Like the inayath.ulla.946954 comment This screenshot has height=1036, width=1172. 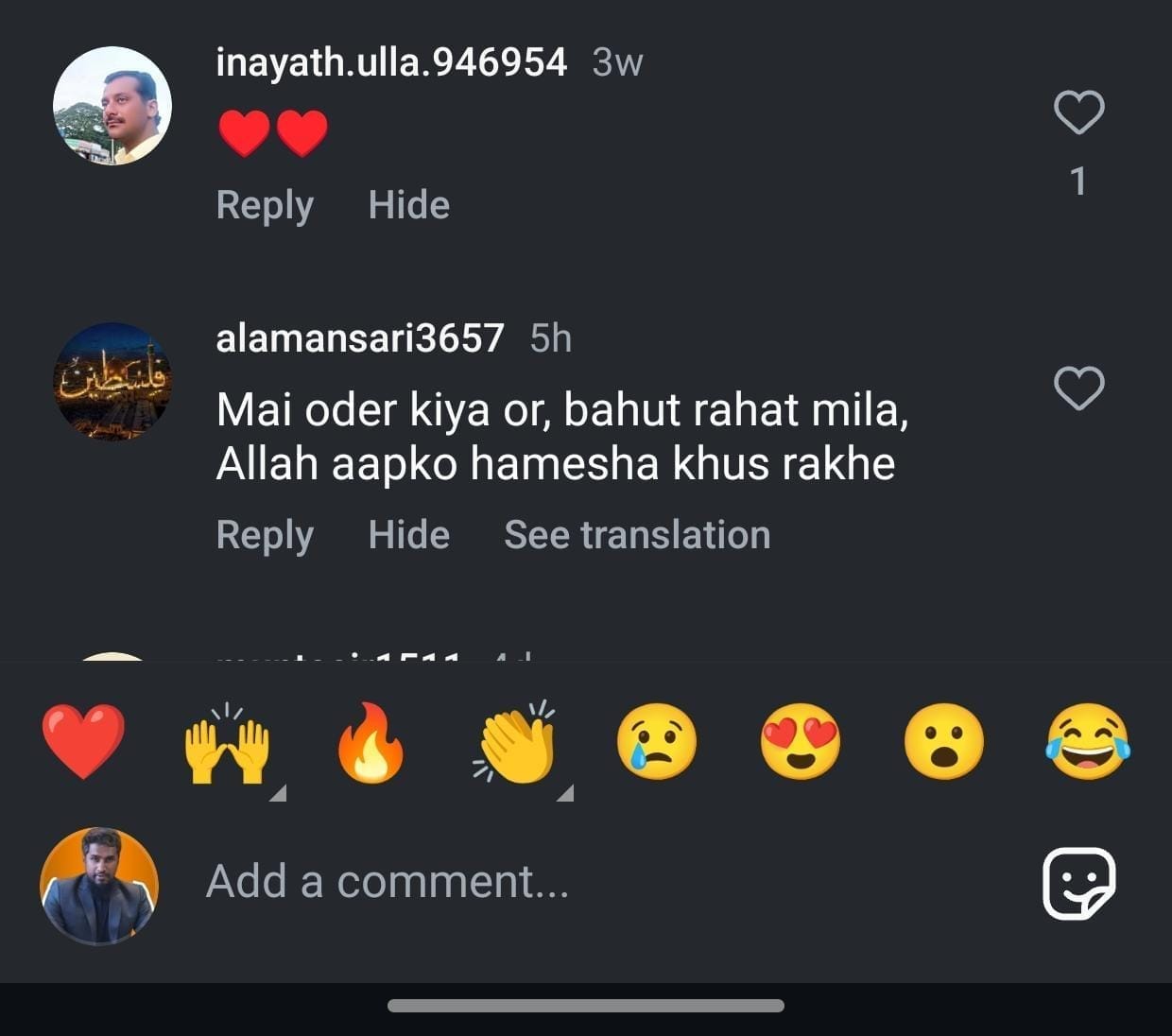pos(1078,112)
